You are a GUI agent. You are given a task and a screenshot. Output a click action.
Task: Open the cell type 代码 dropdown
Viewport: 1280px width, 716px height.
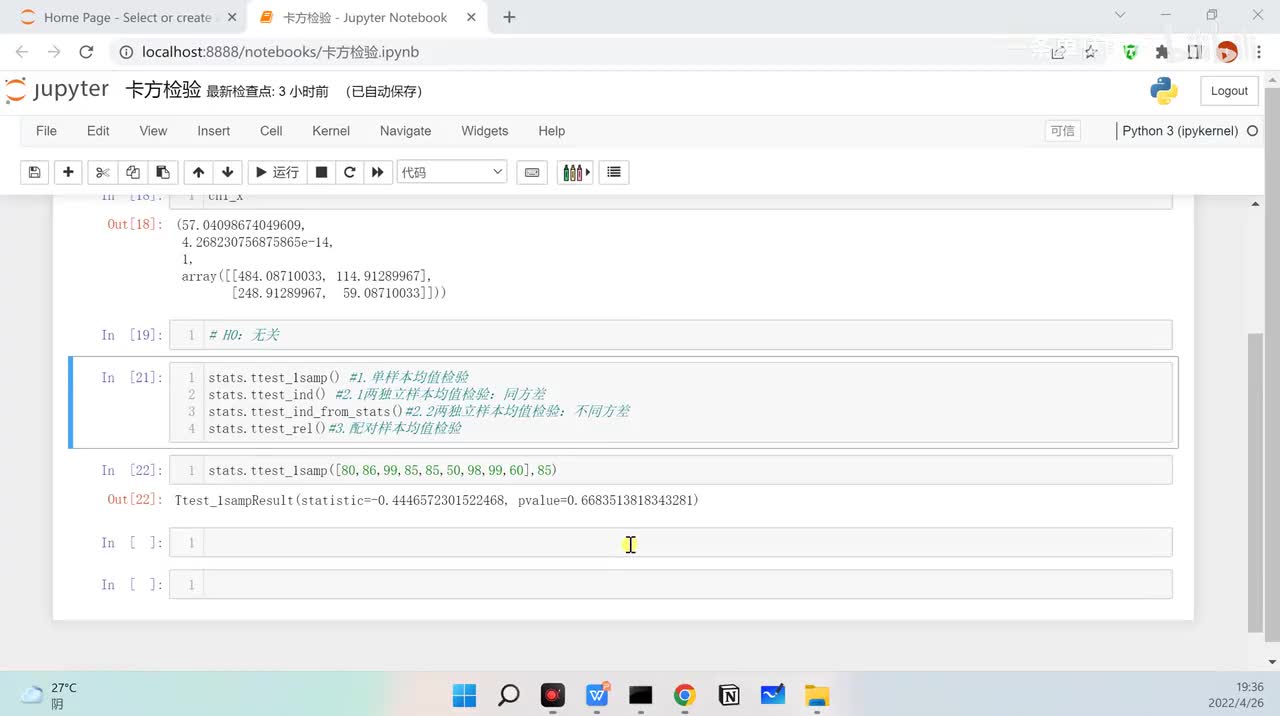click(452, 172)
